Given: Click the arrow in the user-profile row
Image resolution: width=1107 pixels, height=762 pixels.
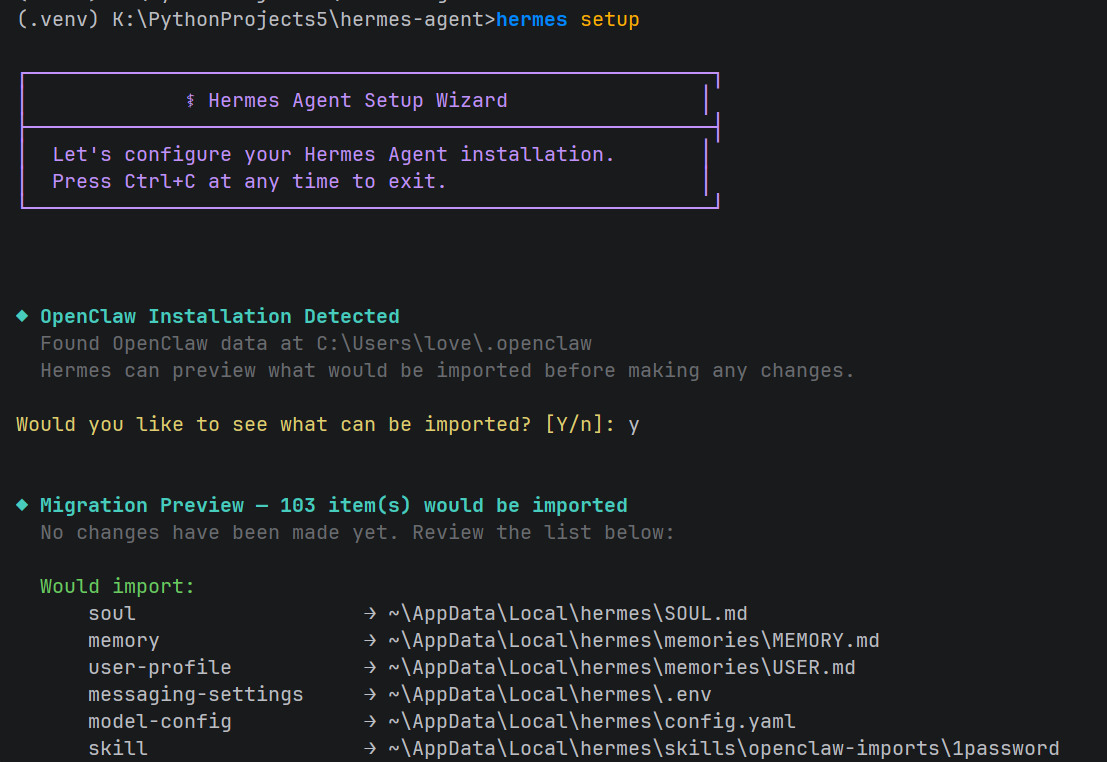Looking at the screenshot, I should point(370,667).
